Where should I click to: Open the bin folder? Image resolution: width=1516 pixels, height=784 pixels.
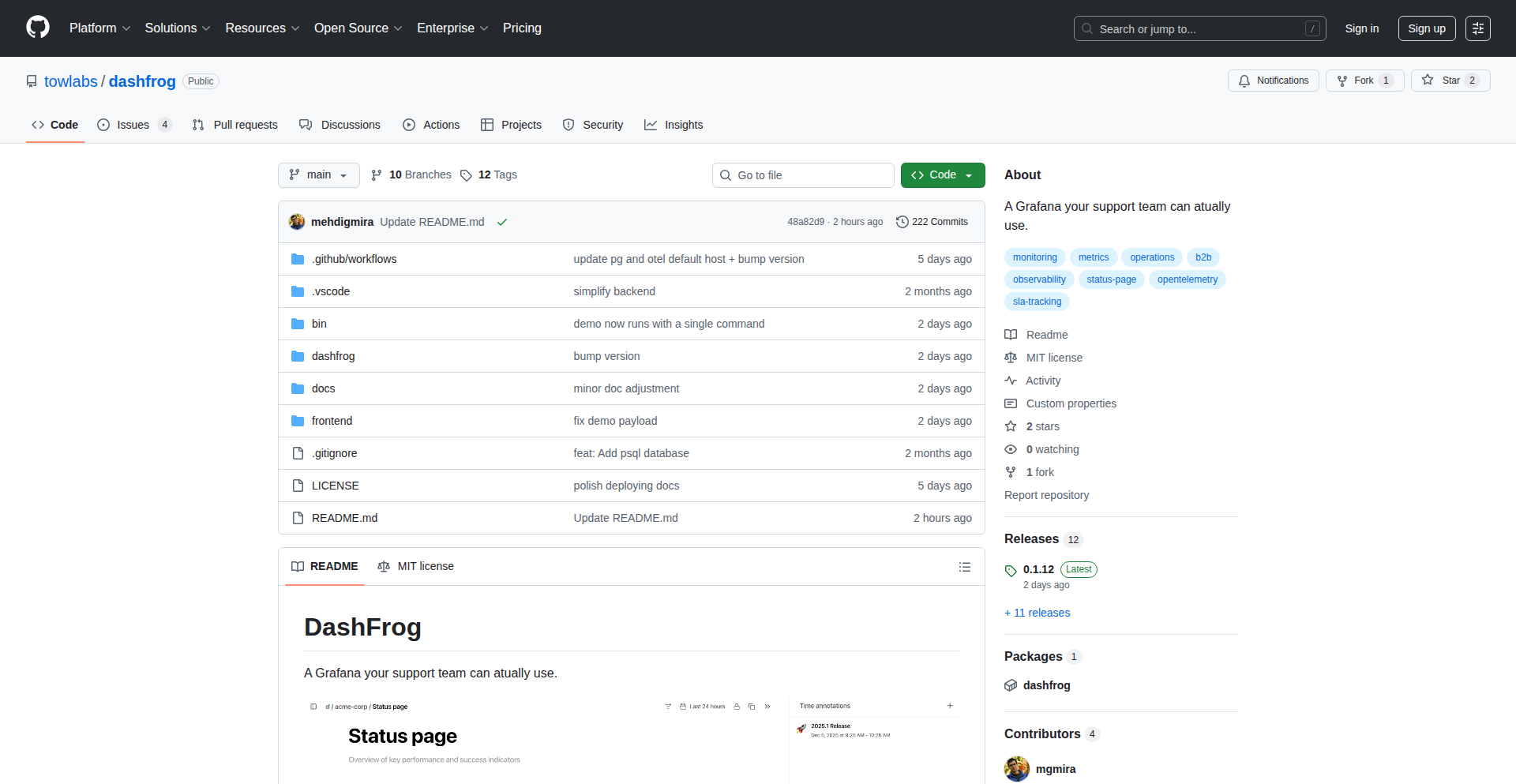[x=319, y=324]
